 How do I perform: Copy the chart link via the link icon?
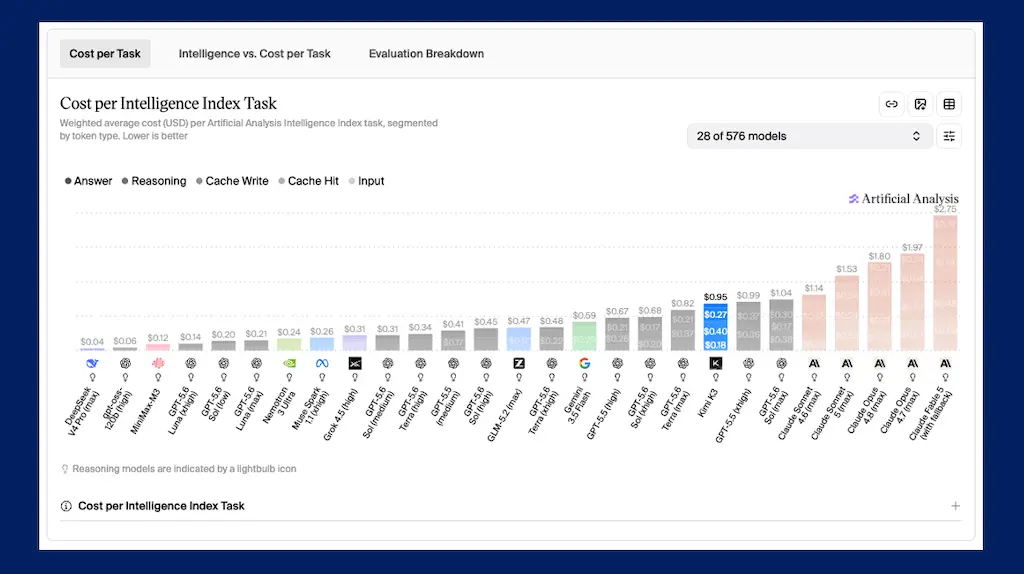pos(891,104)
